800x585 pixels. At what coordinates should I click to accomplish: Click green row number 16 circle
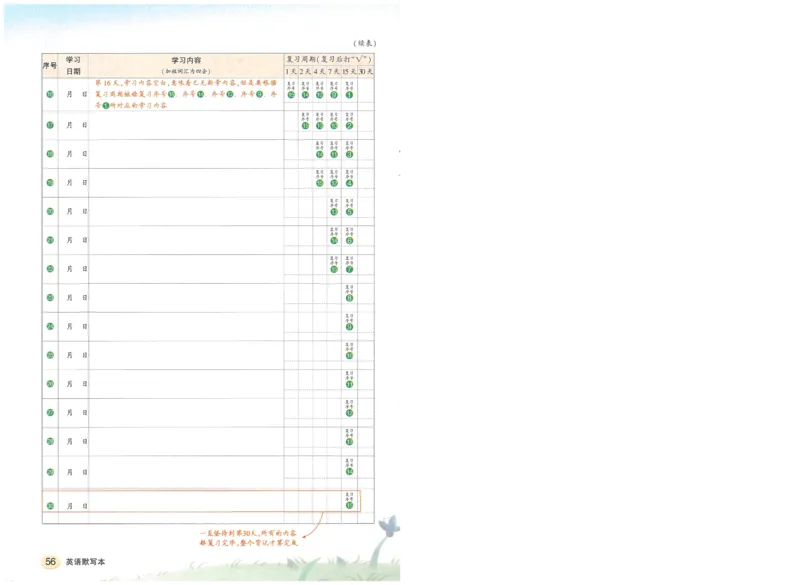(50, 96)
